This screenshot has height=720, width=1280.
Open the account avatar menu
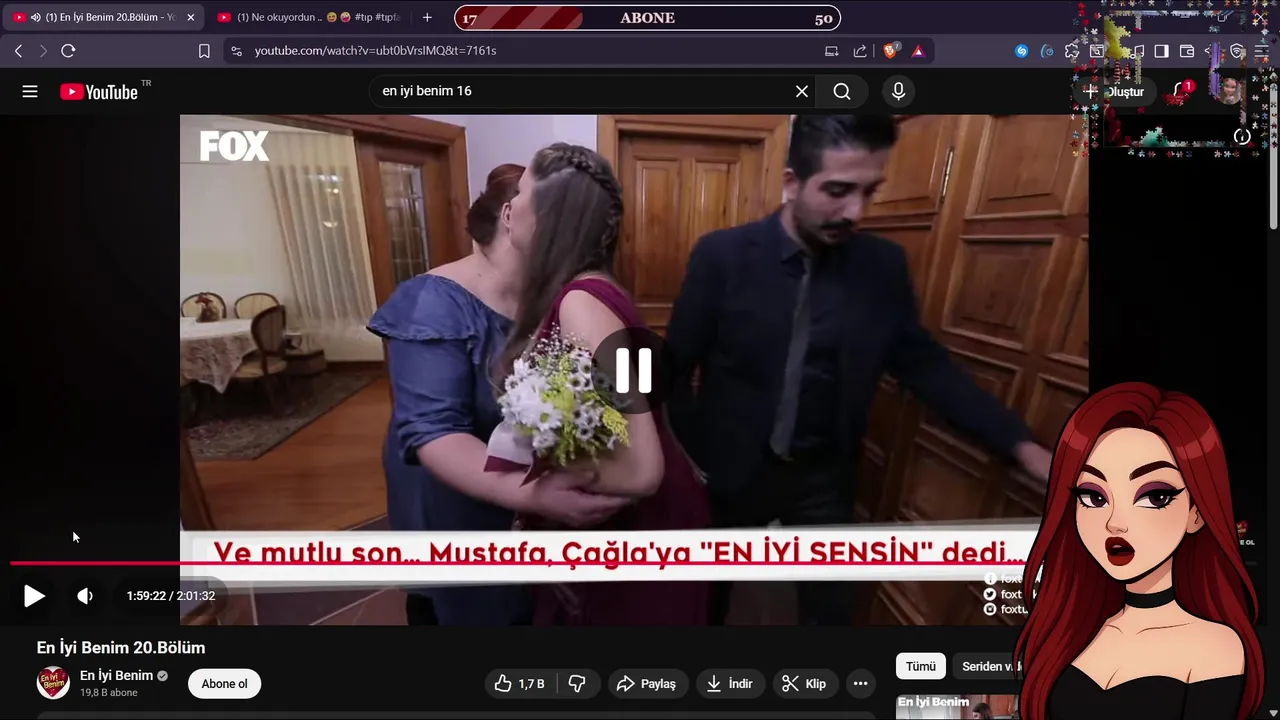tap(1230, 91)
